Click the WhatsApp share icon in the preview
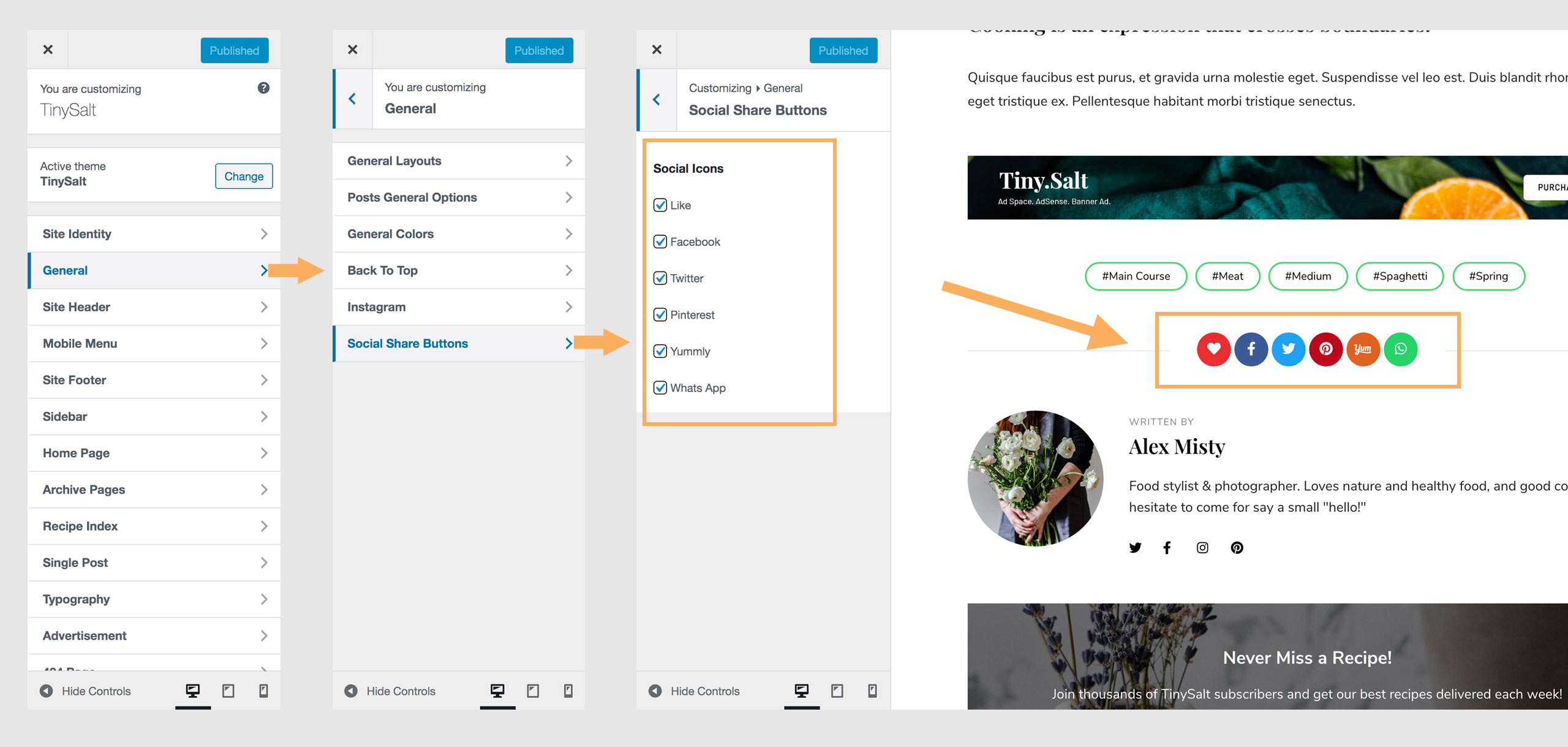This screenshot has width=1568, height=747. [x=1401, y=349]
